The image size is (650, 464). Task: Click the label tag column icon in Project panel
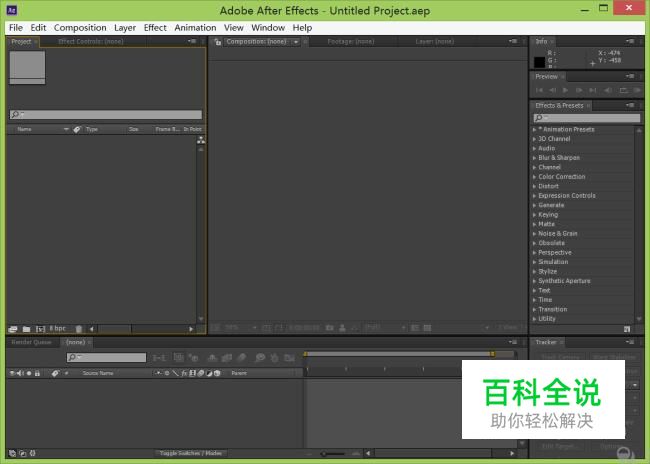(77, 129)
